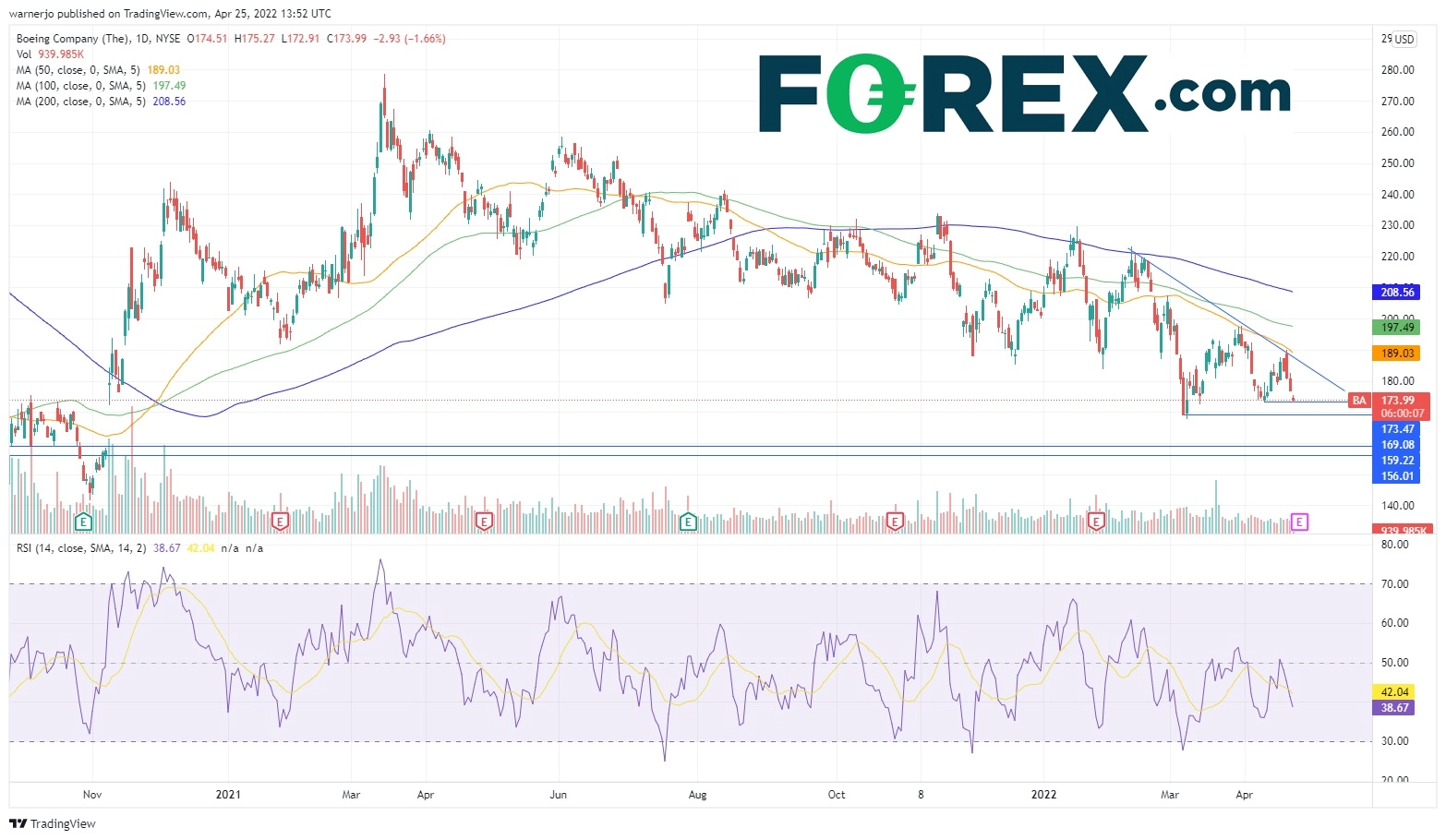Click the red earnings marker after Oct label
This screenshot has width=1446, height=840.
tap(894, 522)
